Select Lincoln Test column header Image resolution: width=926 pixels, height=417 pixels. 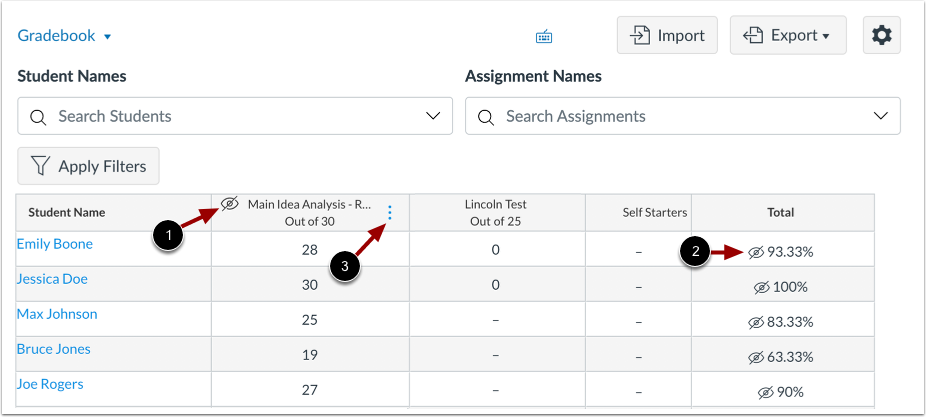[497, 213]
